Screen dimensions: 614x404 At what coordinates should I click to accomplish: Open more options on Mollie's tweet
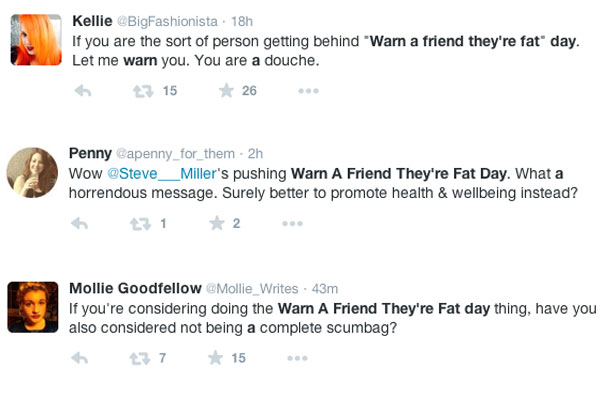coord(297,358)
